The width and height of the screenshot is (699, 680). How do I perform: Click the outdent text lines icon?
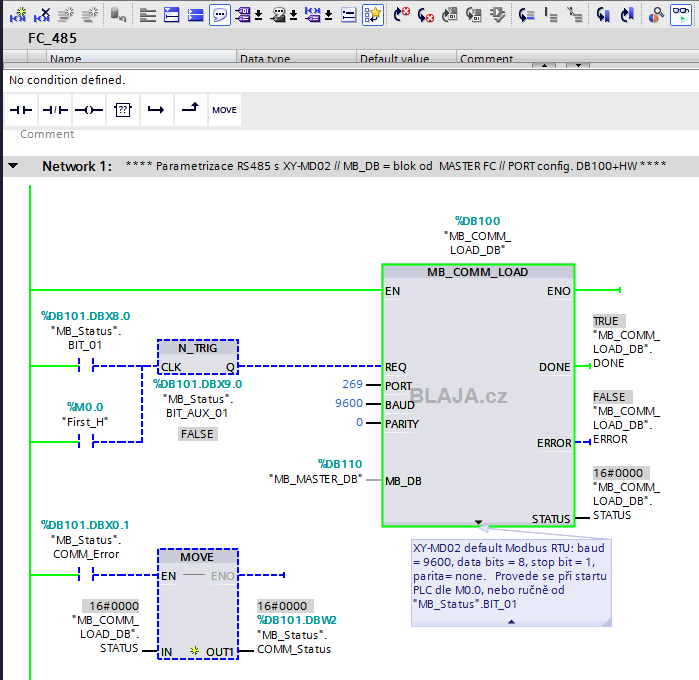tap(575, 15)
